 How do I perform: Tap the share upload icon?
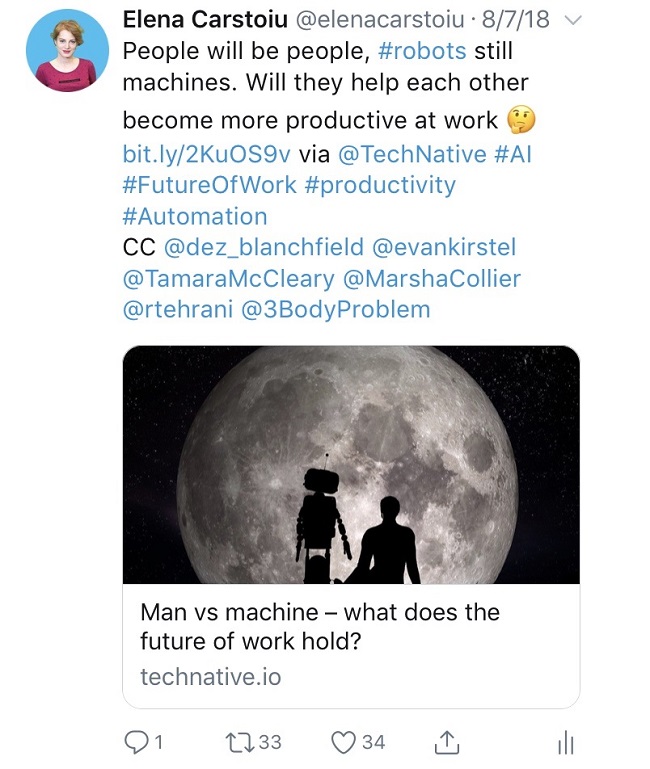(447, 741)
